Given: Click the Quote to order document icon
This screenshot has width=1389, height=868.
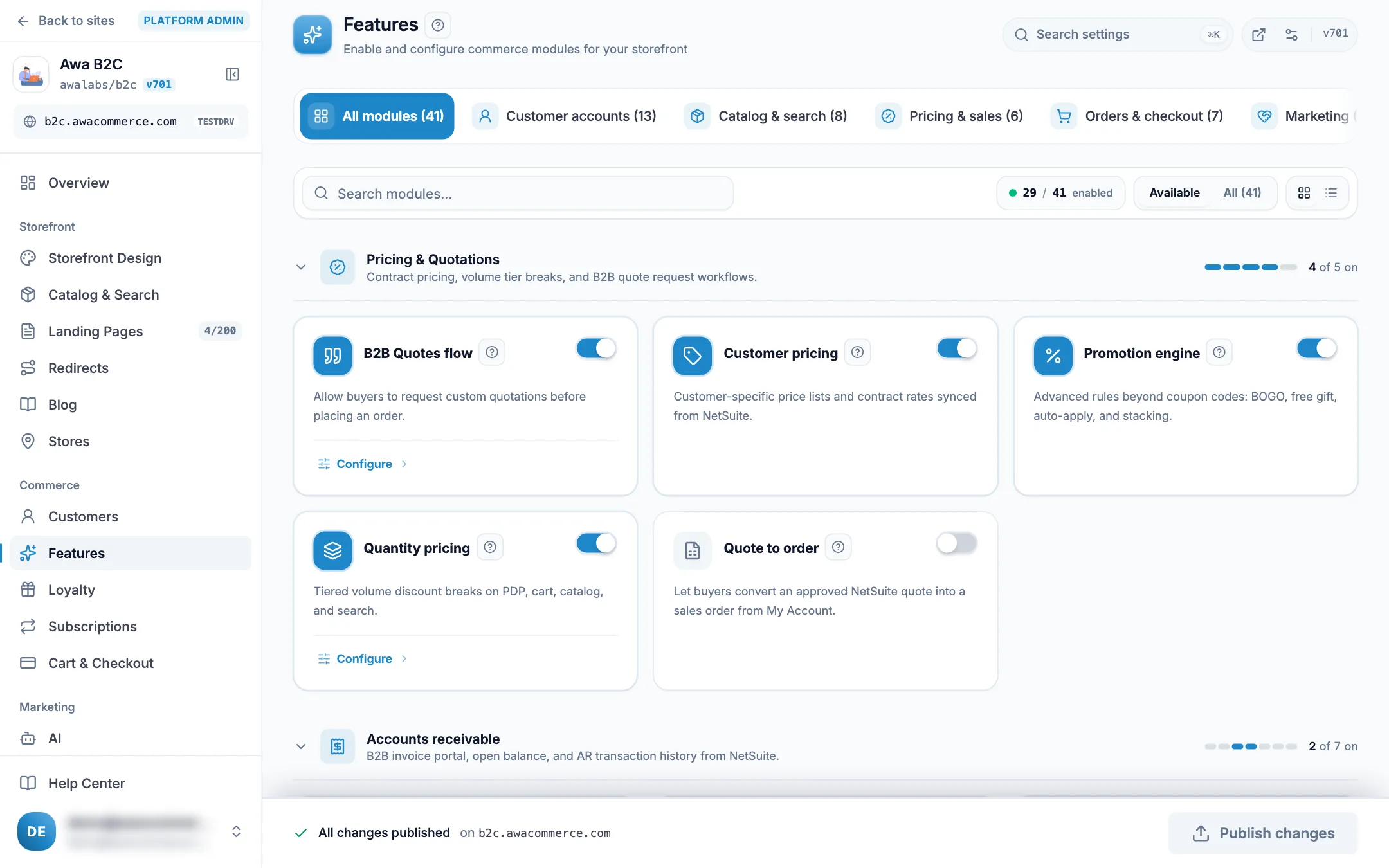Looking at the screenshot, I should click(x=693, y=550).
